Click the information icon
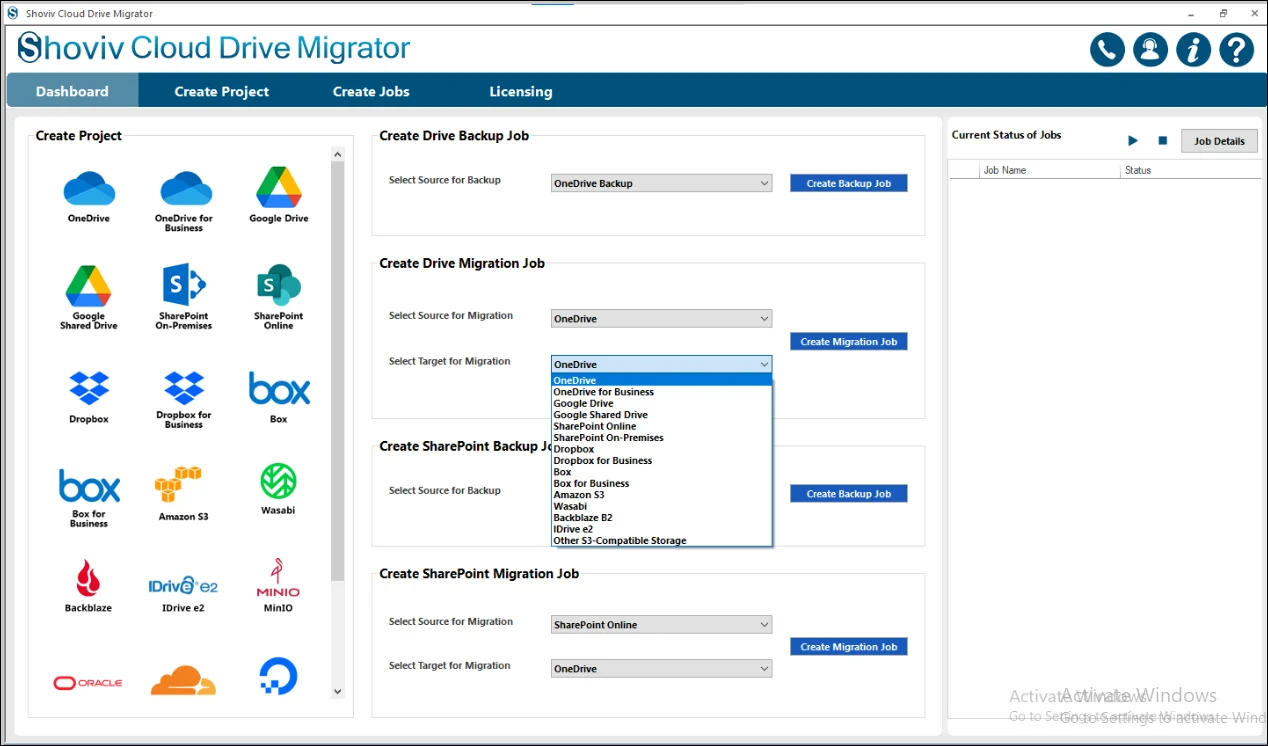The height and width of the screenshot is (746, 1268). [x=1193, y=50]
